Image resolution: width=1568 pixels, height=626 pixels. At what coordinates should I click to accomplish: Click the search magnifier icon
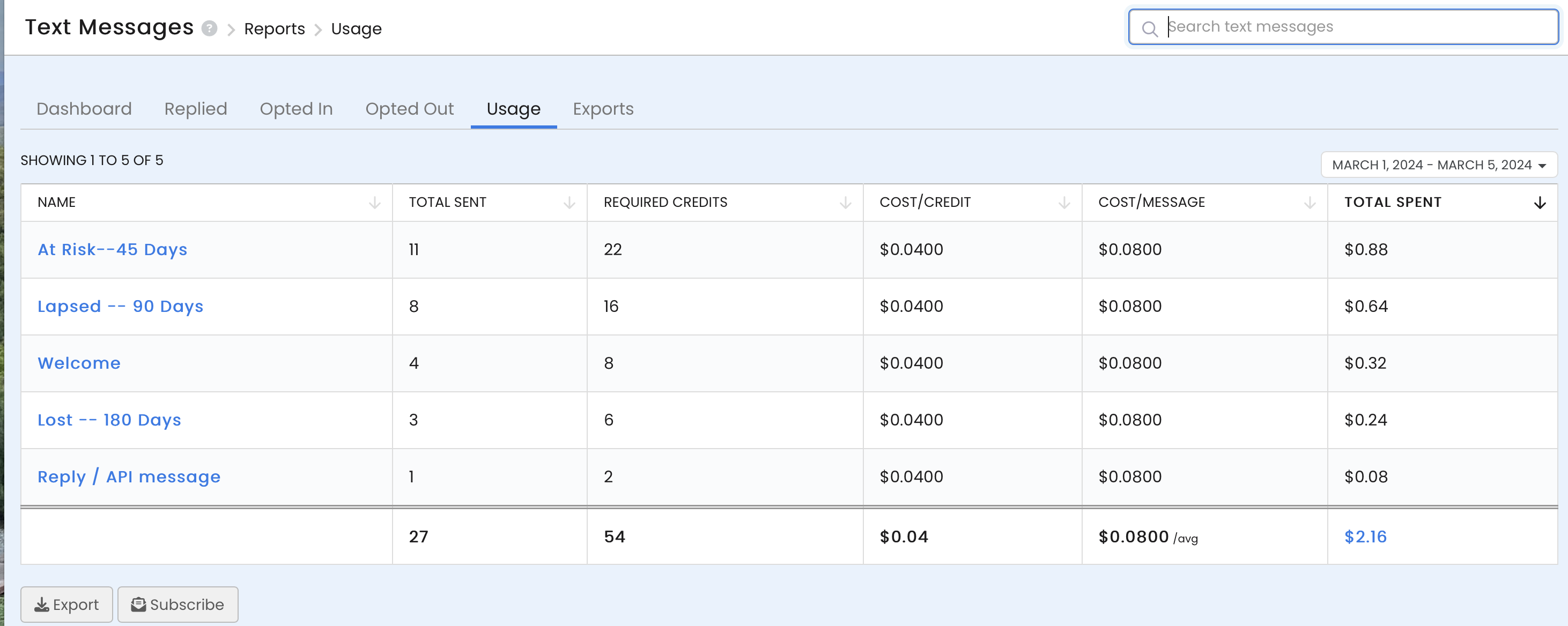click(x=1149, y=28)
